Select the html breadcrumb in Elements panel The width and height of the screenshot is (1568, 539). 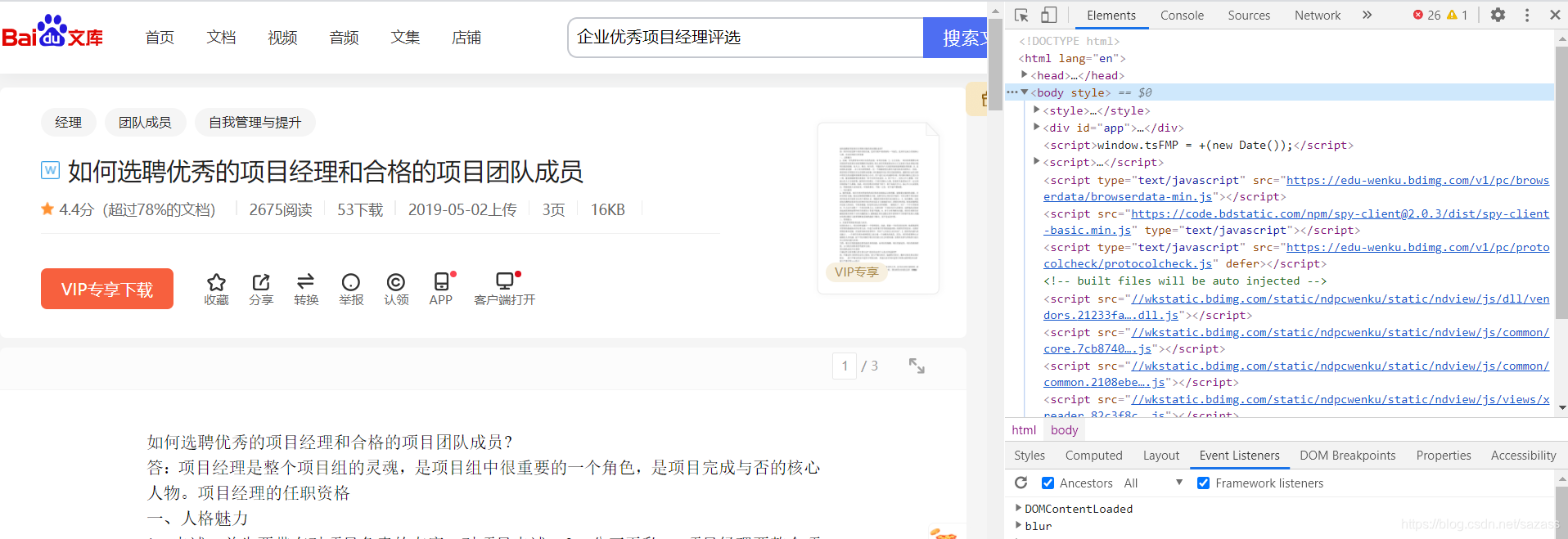[1024, 429]
